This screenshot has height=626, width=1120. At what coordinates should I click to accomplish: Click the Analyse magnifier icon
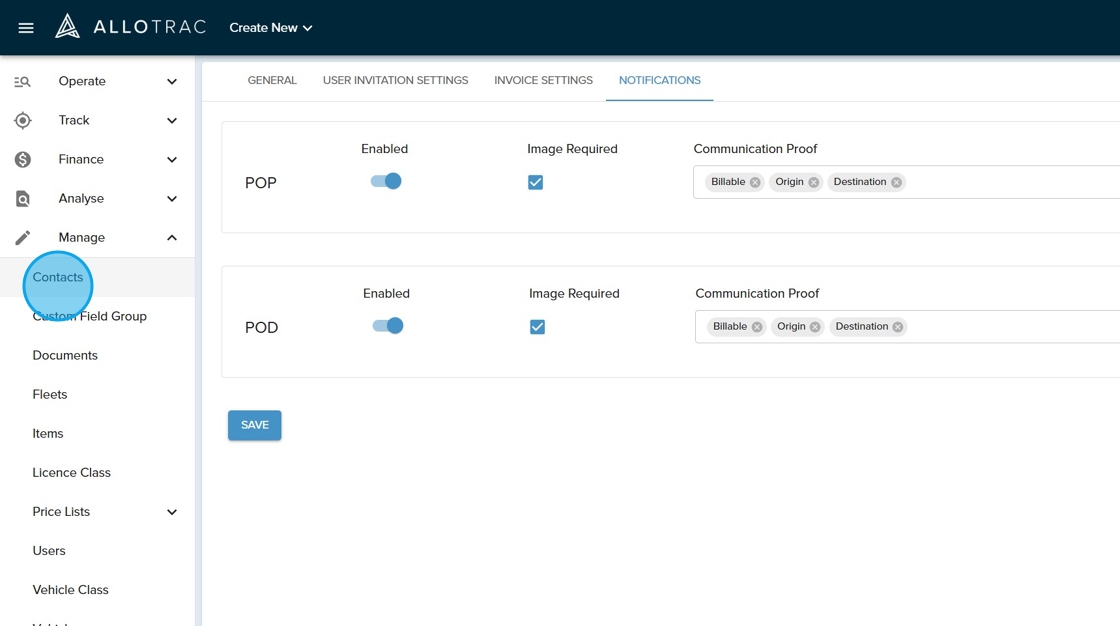click(x=22, y=199)
